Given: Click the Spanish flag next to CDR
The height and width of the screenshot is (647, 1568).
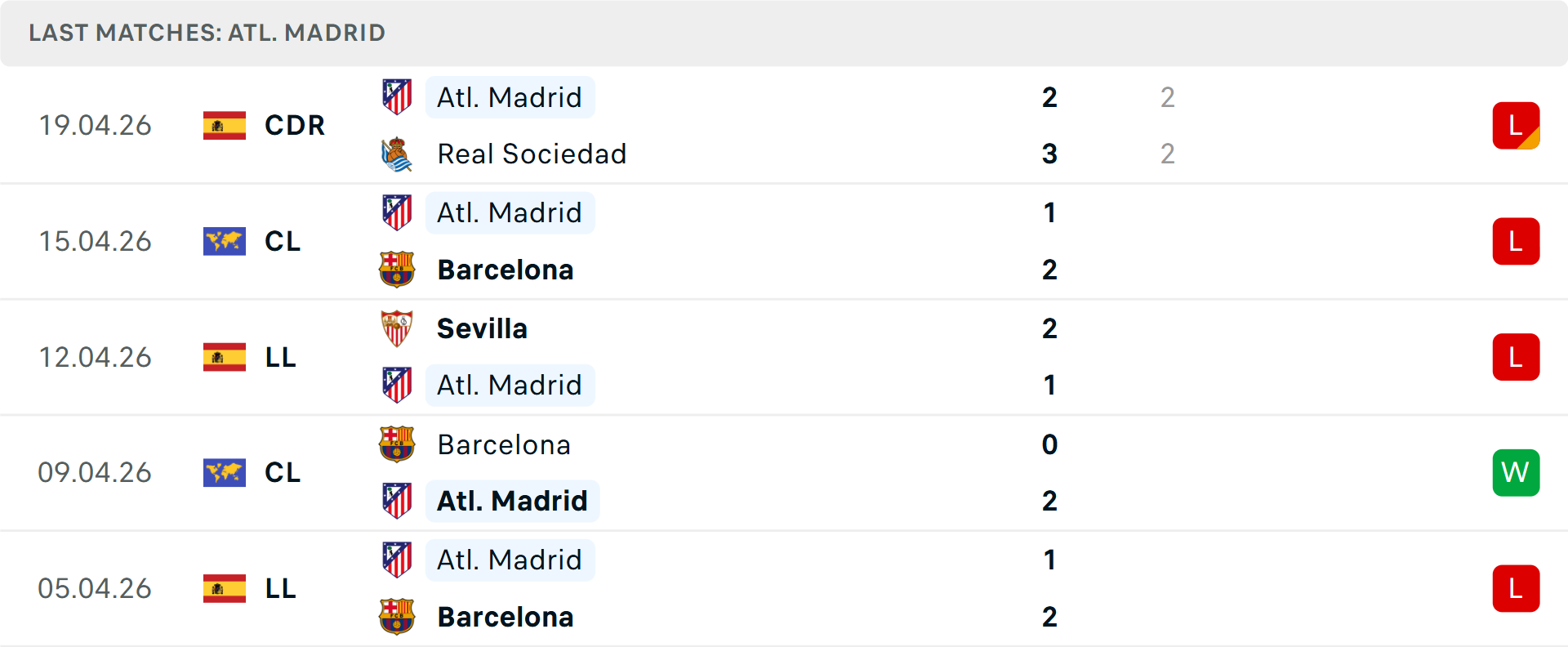Looking at the screenshot, I should (x=224, y=125).
